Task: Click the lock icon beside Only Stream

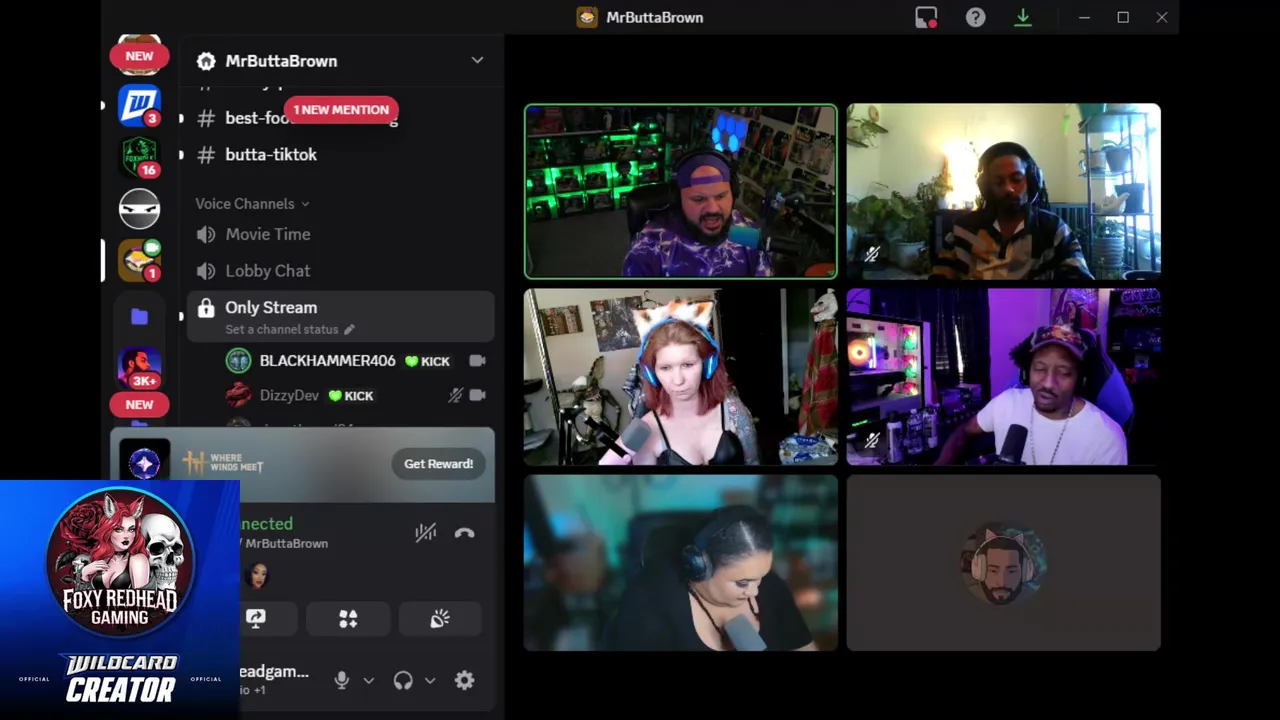Action: pos(206,308)
